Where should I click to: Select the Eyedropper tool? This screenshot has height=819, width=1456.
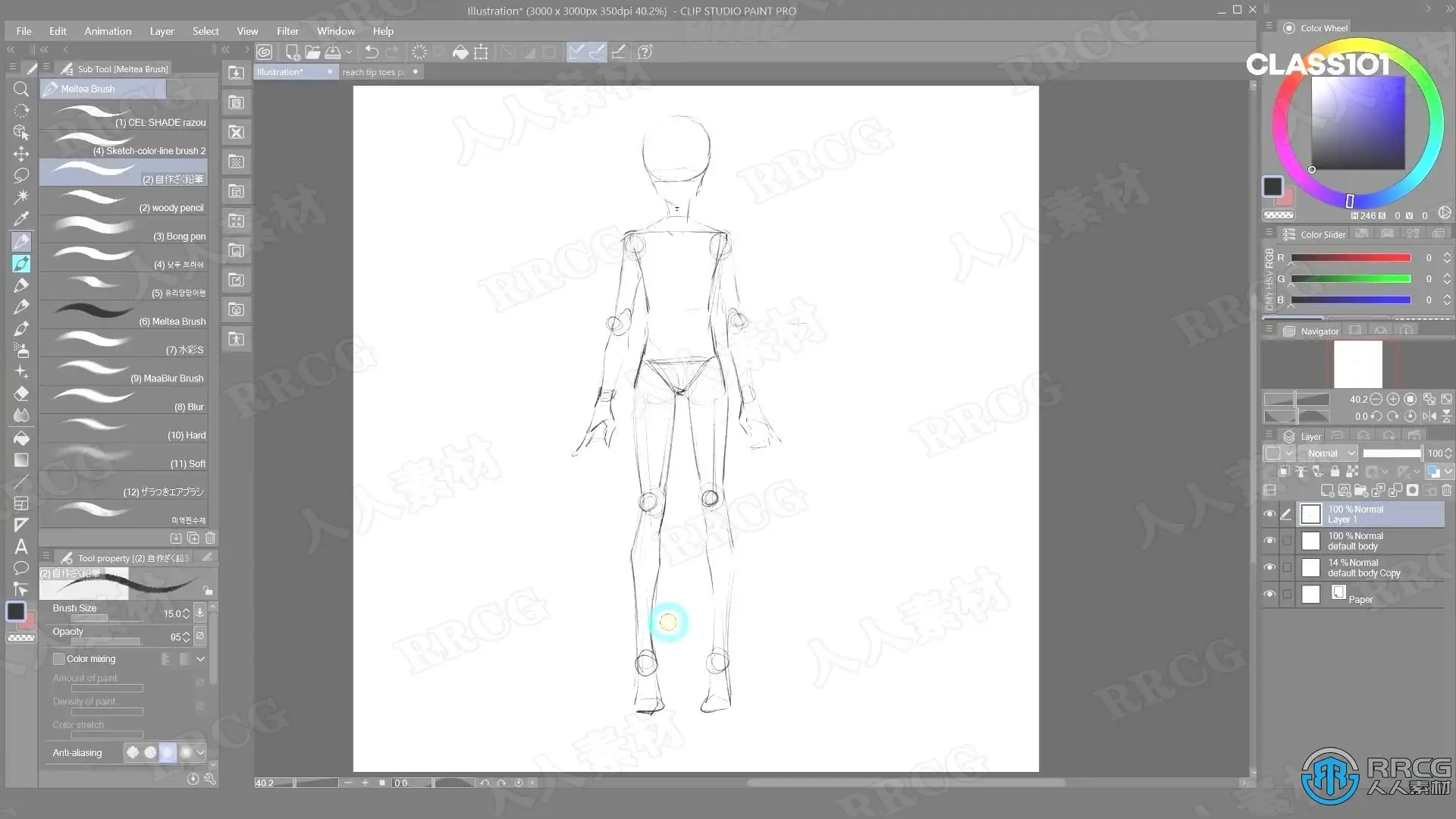[x=21, y=219]
